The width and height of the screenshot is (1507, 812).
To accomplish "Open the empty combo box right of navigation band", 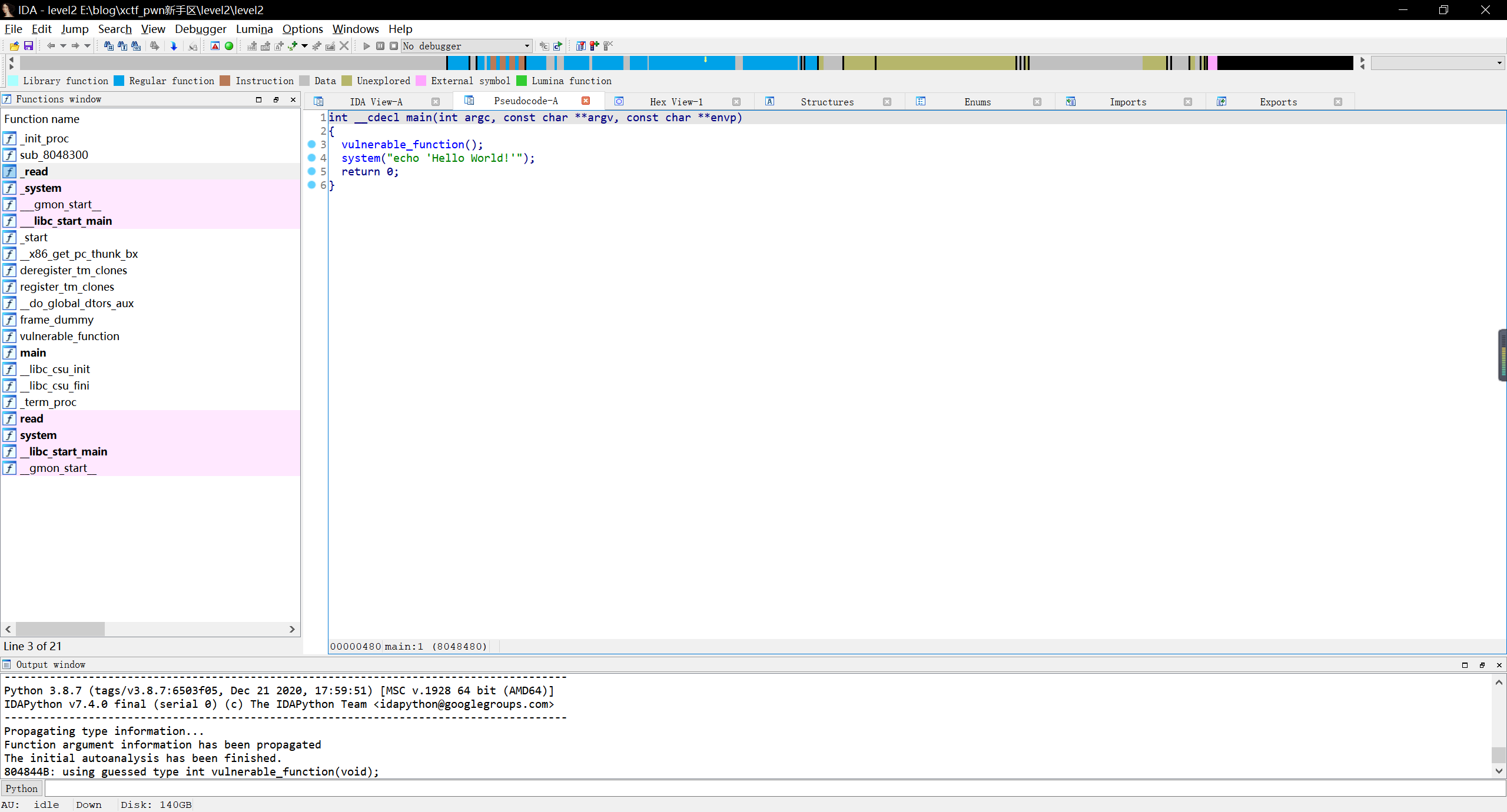I will [x=1499, y=63].
